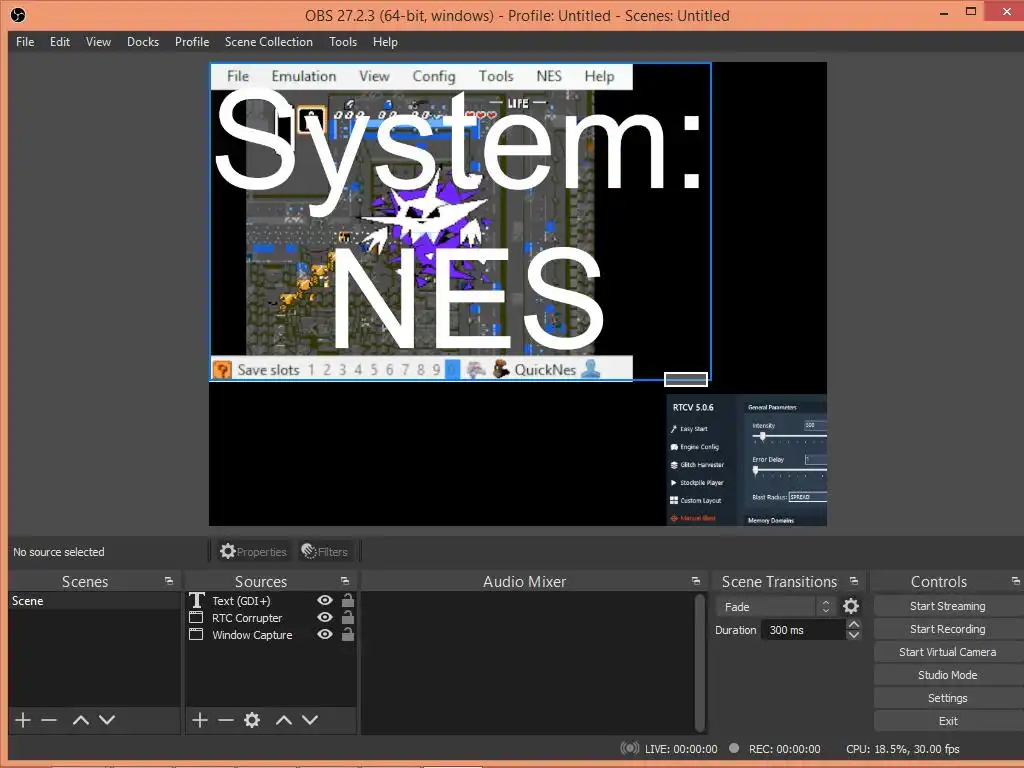Open OBS Settings from Controls

(x=948, y=698)
